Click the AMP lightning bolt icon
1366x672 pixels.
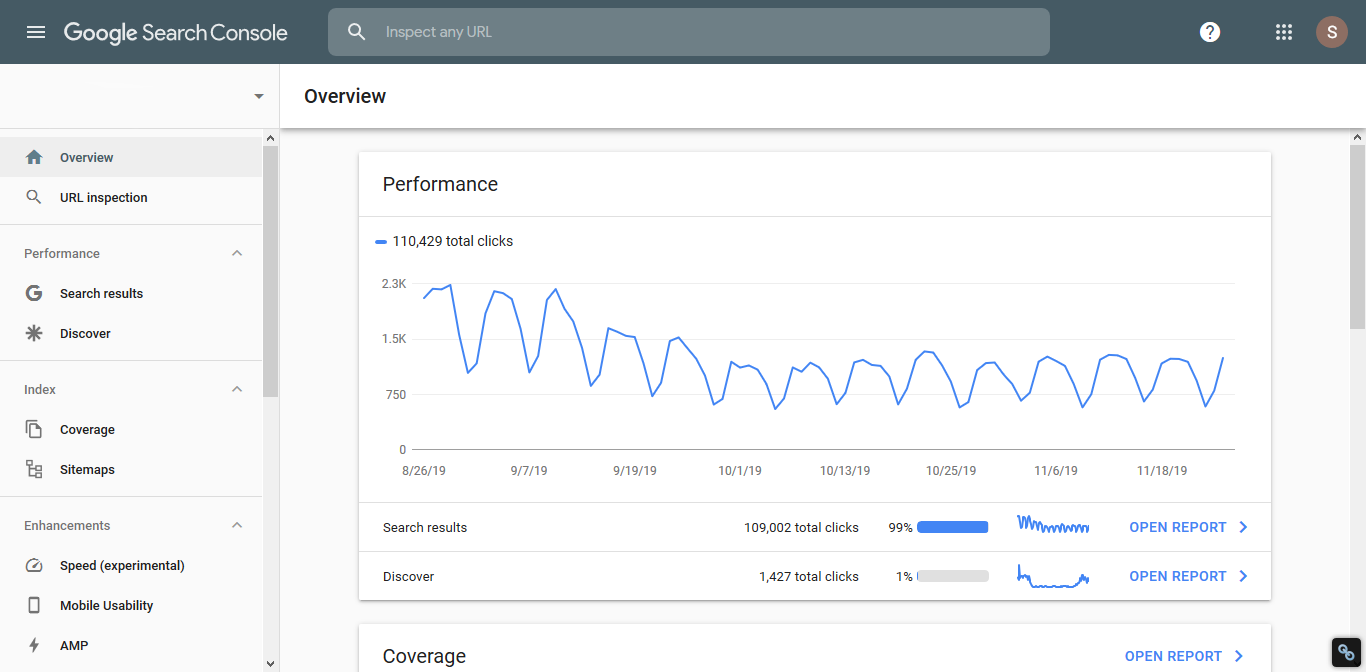point(34,646)
